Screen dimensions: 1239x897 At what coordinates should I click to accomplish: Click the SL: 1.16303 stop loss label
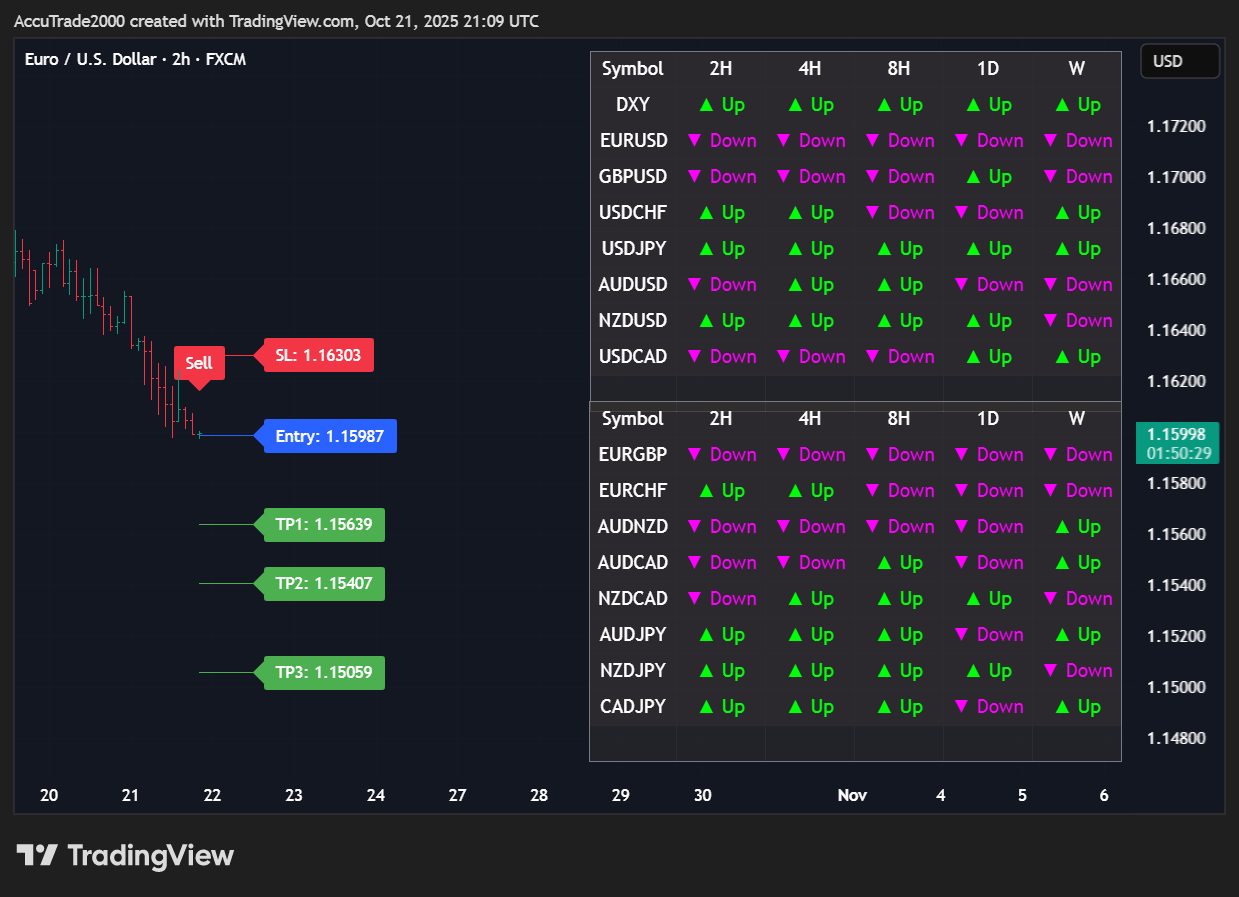318,355
